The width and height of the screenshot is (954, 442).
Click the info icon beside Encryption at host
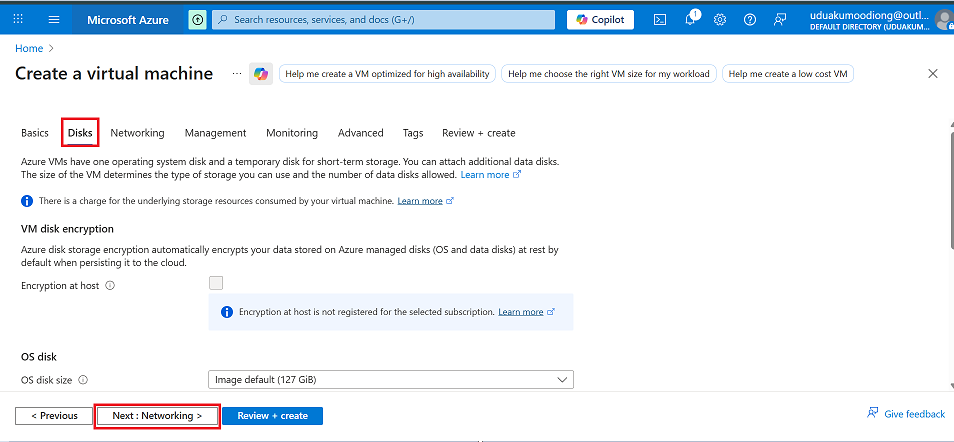click(110, 286)
